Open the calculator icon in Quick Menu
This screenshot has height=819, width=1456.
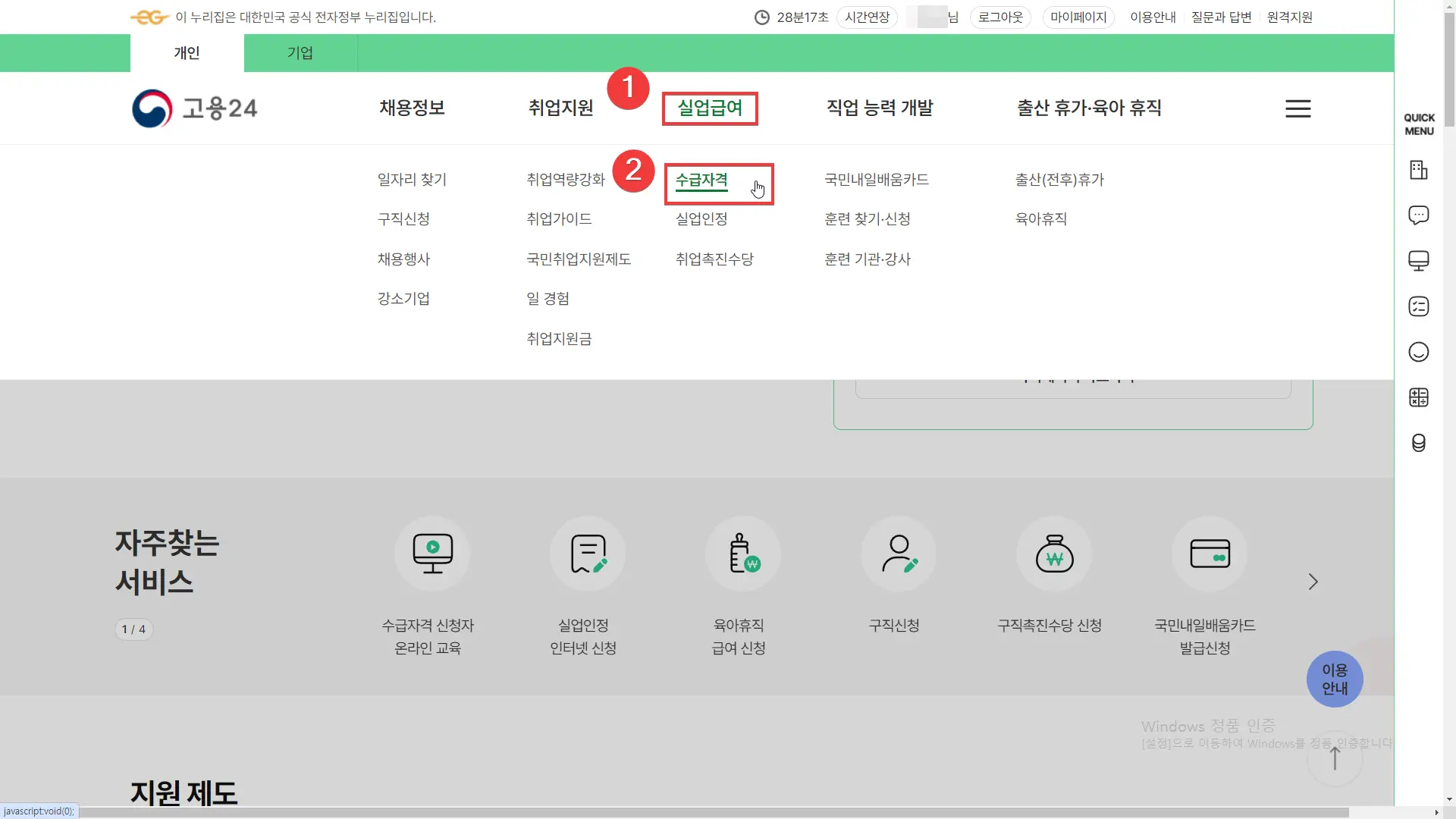tap(1418, 397)
